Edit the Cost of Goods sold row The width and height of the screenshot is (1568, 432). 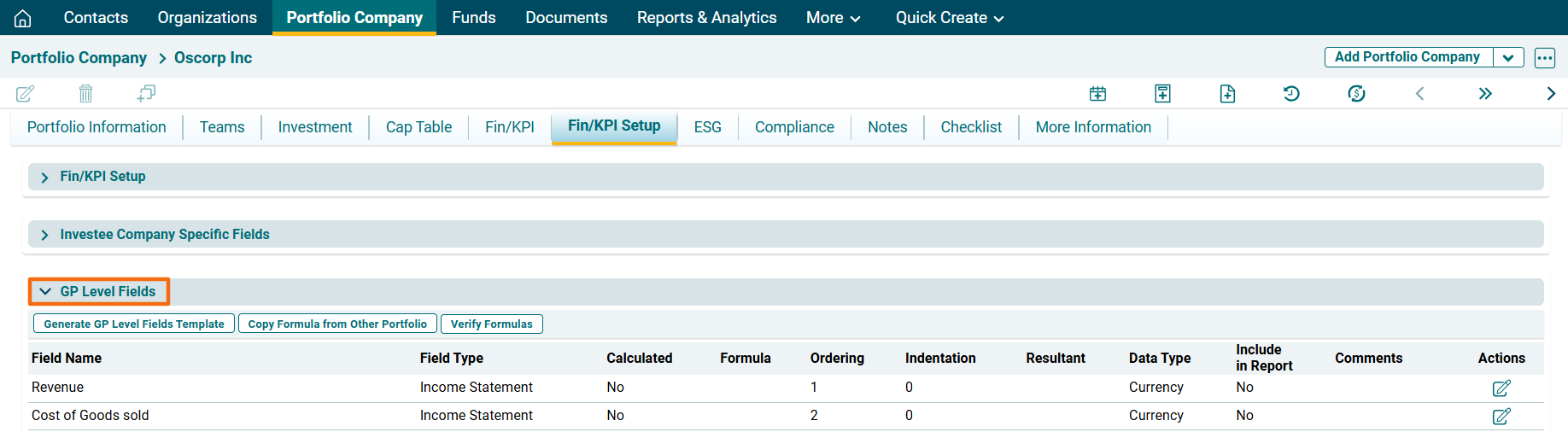click(x=1501, y=417)
